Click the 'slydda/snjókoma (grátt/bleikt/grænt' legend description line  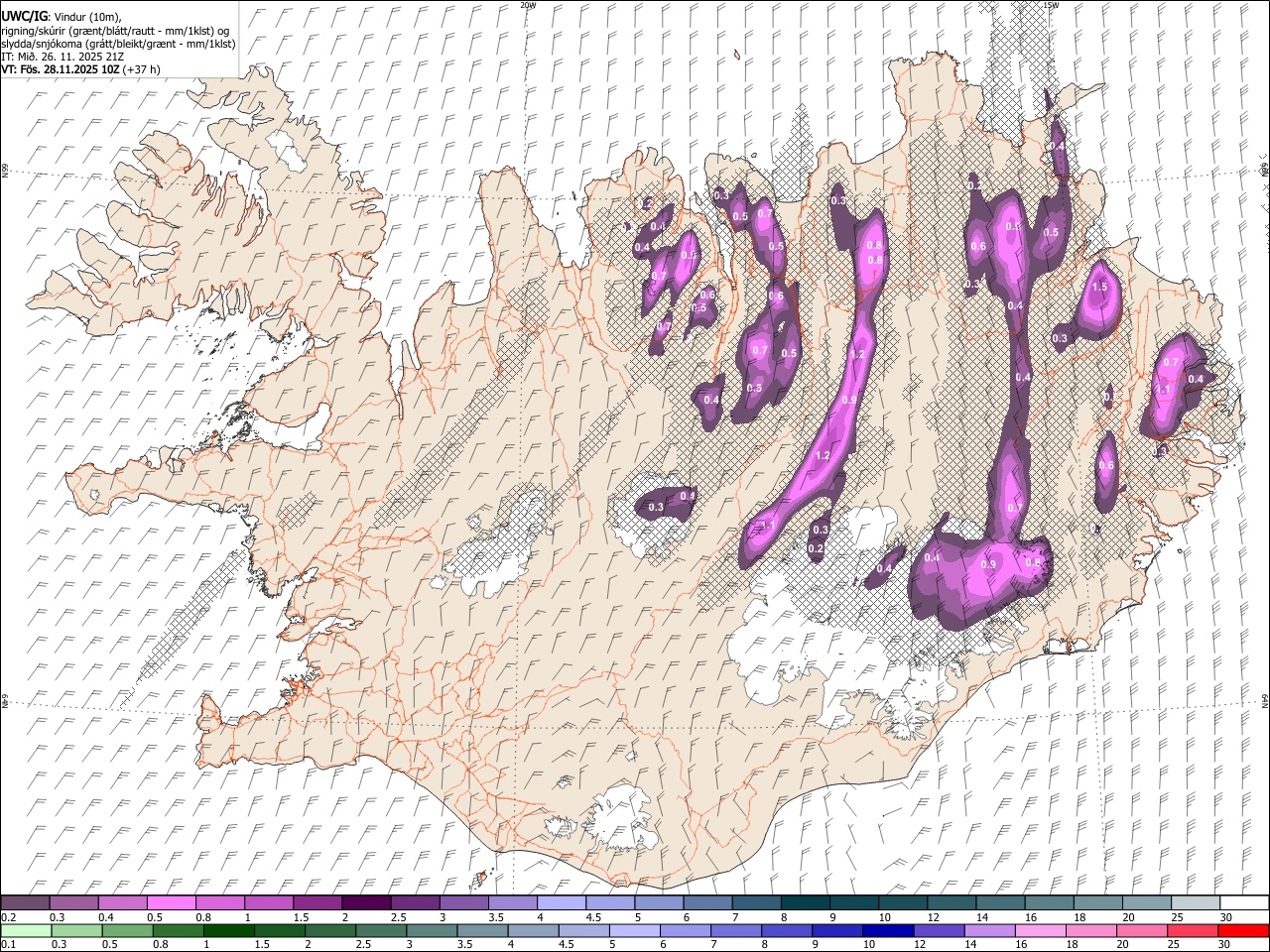[x=118, y=44]
